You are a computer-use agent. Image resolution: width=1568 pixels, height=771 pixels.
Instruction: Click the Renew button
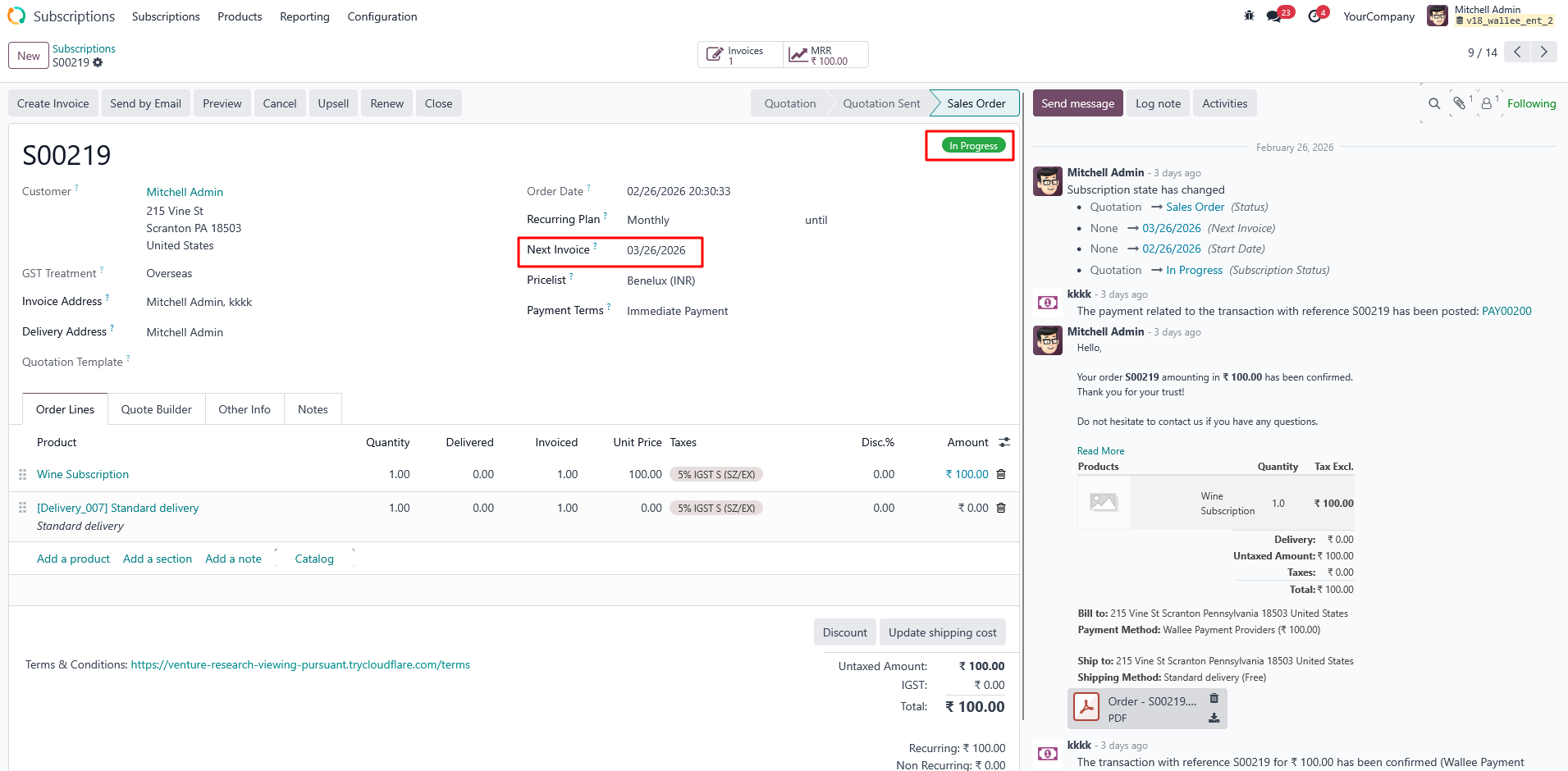coord(386,103)
